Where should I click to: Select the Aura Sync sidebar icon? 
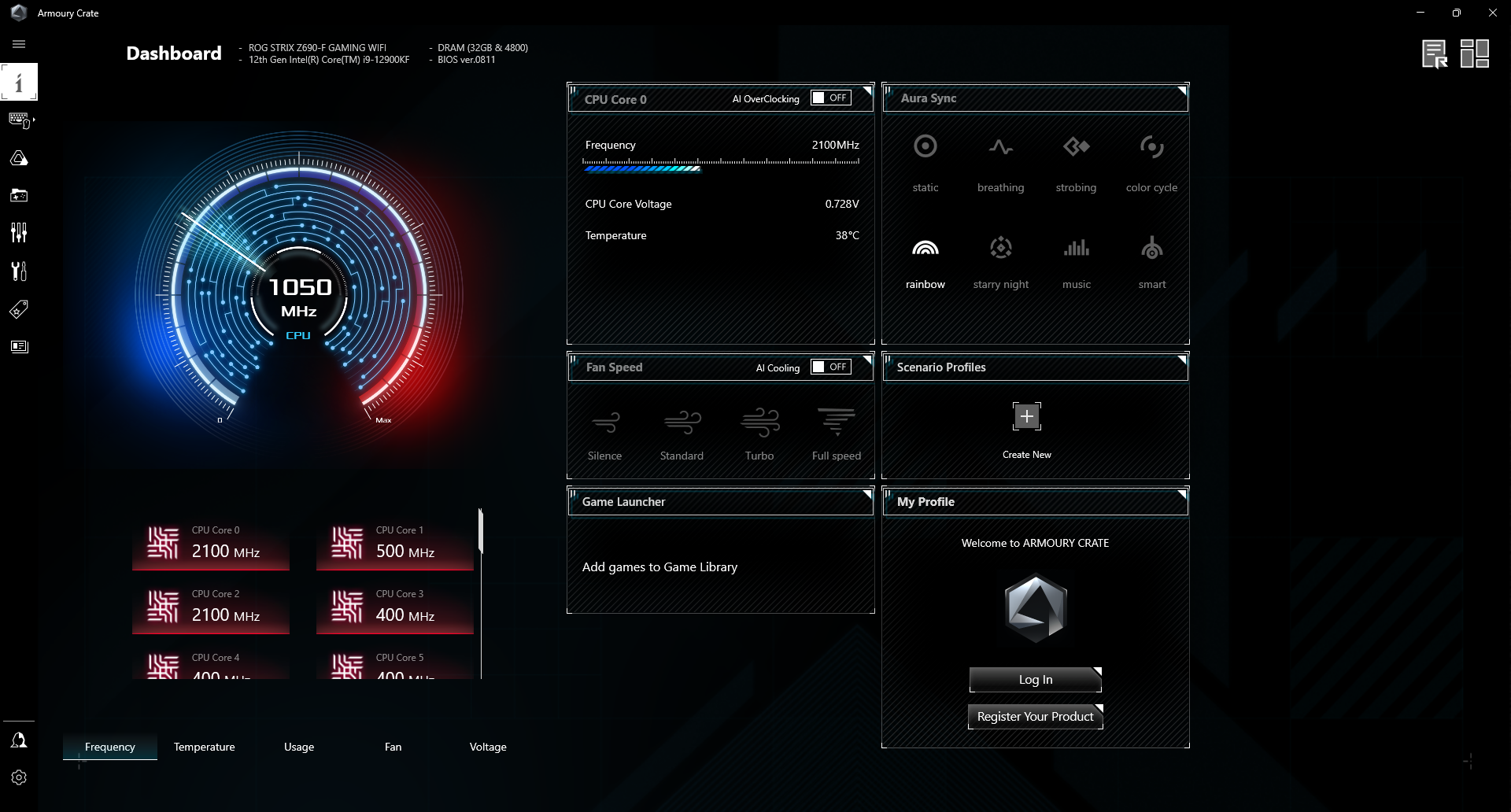[19, 157]
